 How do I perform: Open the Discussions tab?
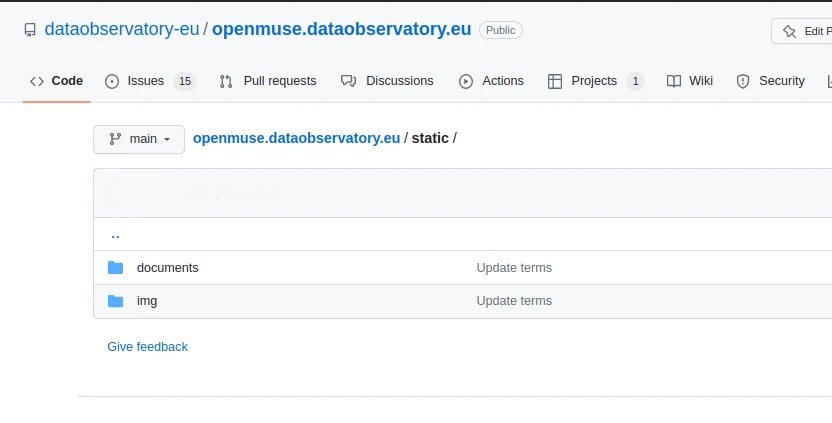[x=387, y=81]
